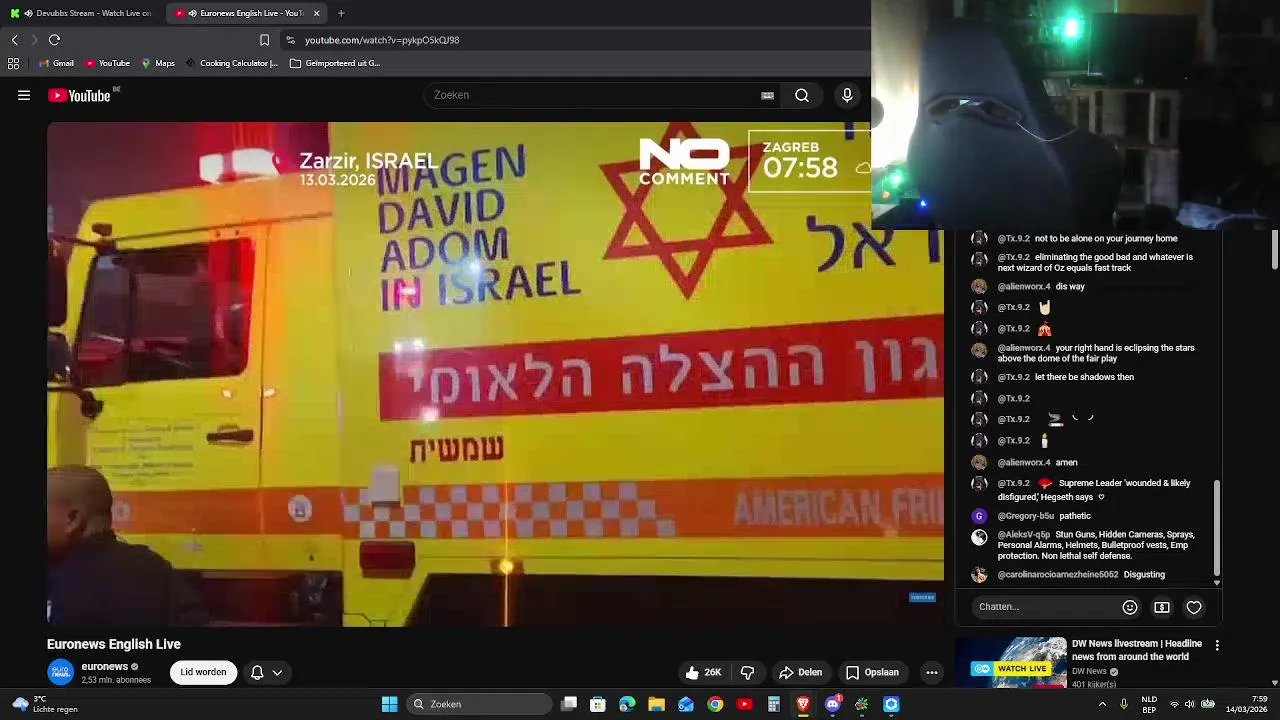Open weather widget showing Lichte regen

click(42, 704)
